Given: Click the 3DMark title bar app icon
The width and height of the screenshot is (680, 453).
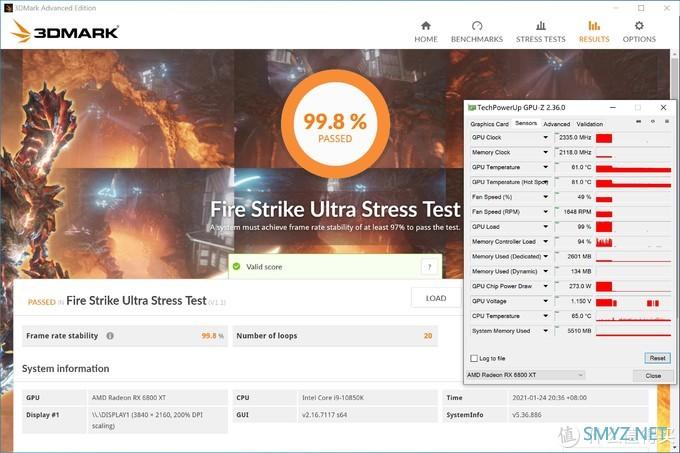Looking at the screenshot, I should [x=8, y=8].
